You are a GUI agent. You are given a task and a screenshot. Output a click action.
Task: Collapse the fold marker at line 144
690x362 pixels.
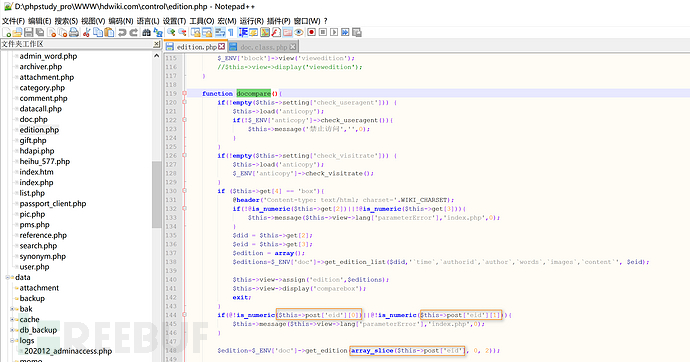[184, 314]
